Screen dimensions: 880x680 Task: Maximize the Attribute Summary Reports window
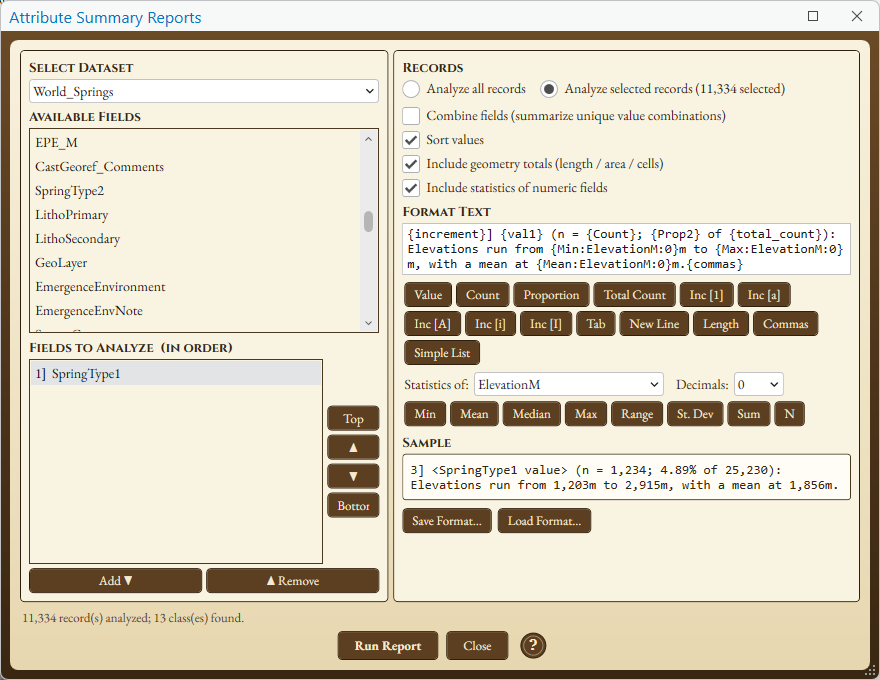click(x=812, y=16)
